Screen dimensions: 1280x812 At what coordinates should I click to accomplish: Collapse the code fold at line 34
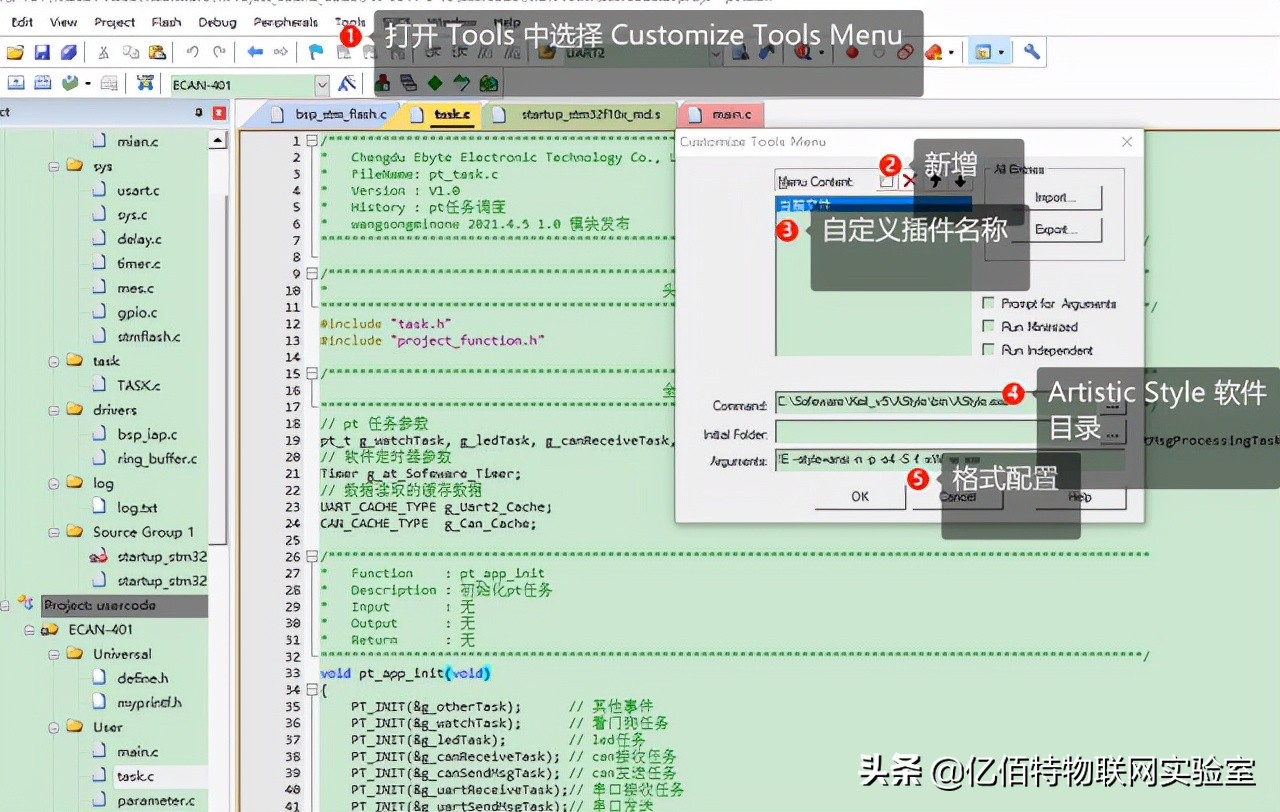312,690
